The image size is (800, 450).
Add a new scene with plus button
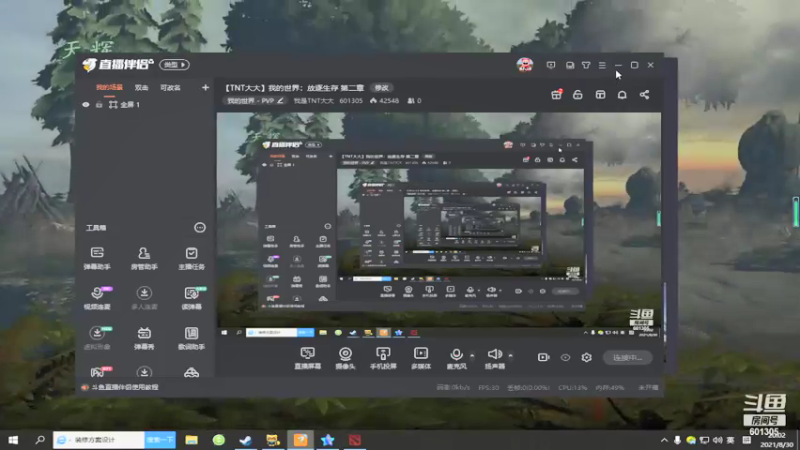(205, 88)
